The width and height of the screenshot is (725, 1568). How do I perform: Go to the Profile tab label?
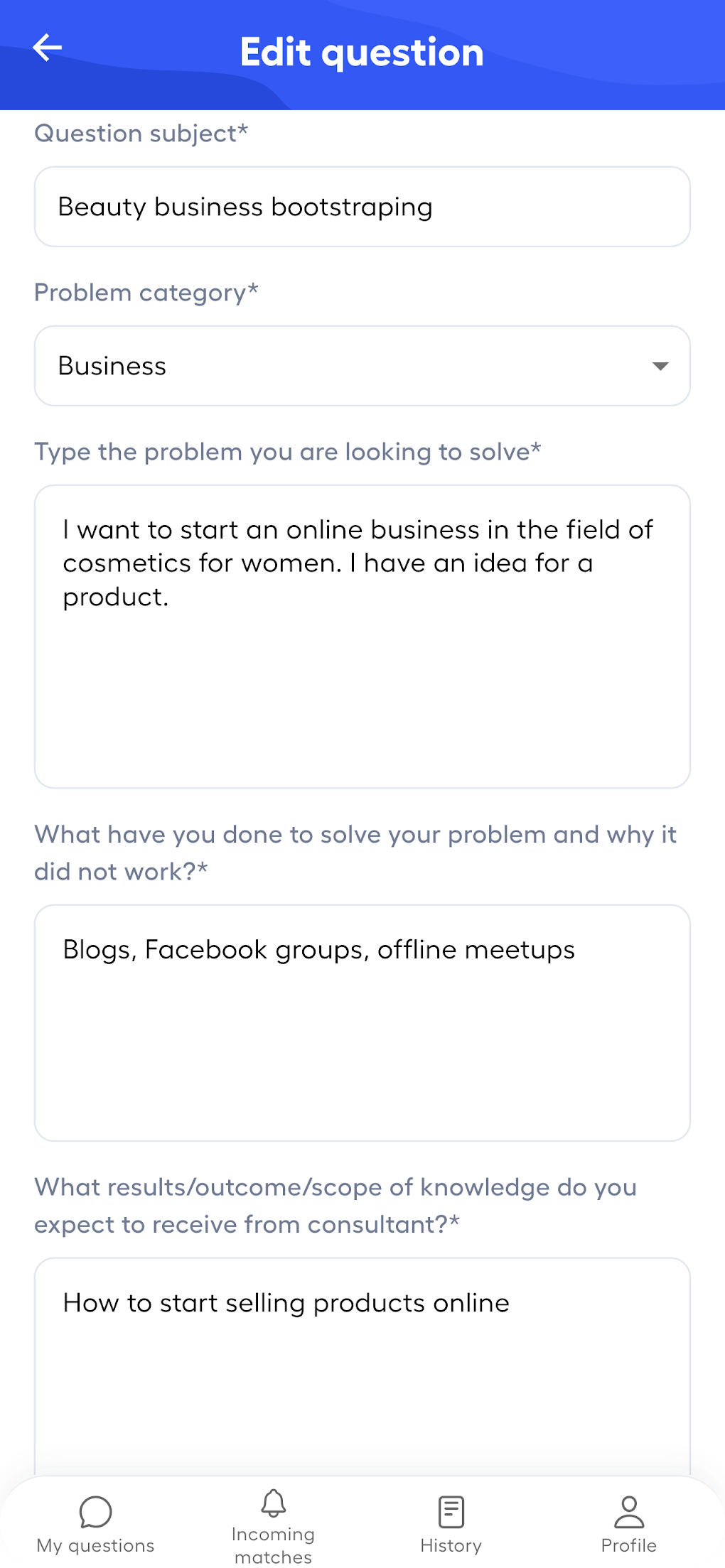[628, 1546]
